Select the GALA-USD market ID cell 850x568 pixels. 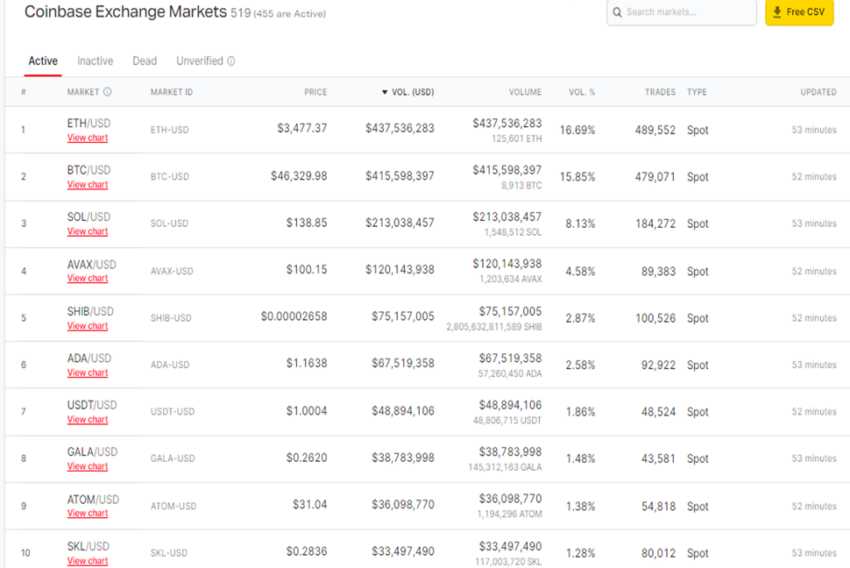tap(172, 459)
